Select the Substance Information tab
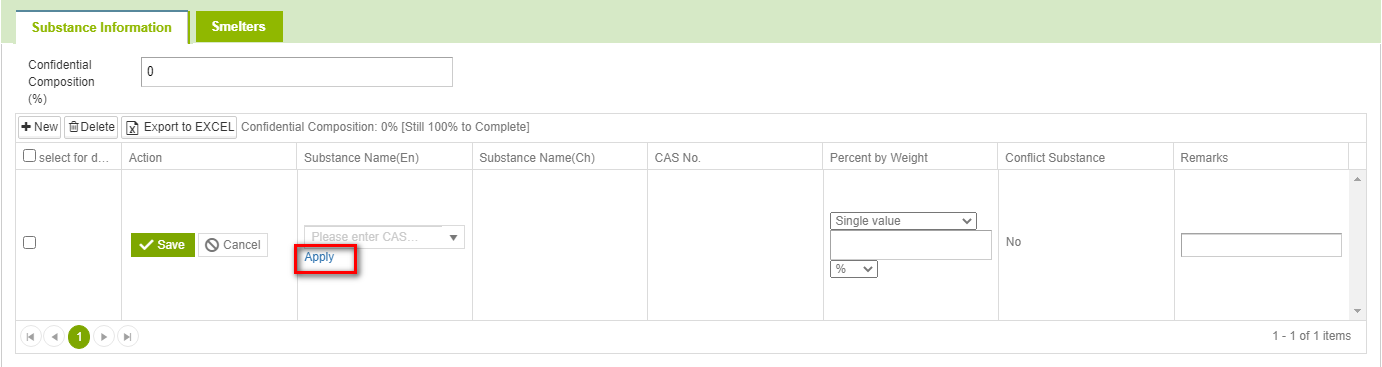This screenshot has width=1382, height=367. coord(102,27)
